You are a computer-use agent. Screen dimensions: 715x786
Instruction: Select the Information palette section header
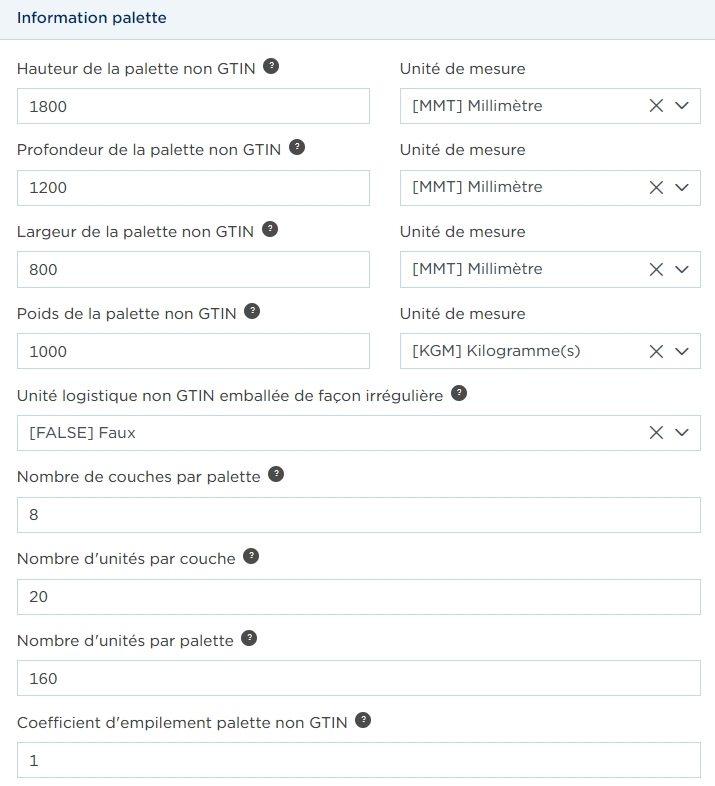[92, 18]
